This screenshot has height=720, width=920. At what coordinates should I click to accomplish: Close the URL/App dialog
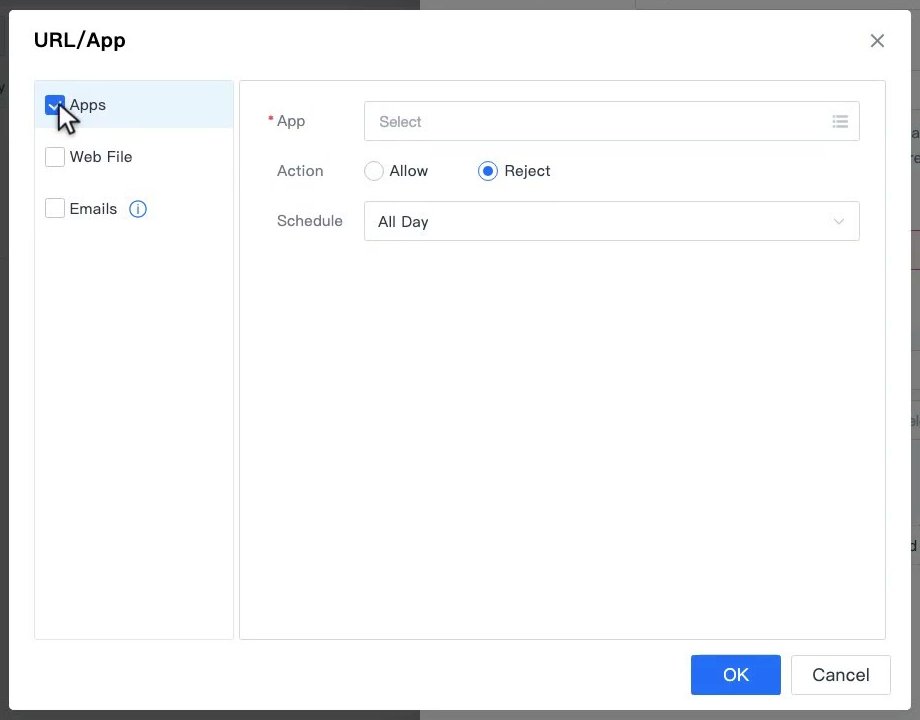coord(877,40)
